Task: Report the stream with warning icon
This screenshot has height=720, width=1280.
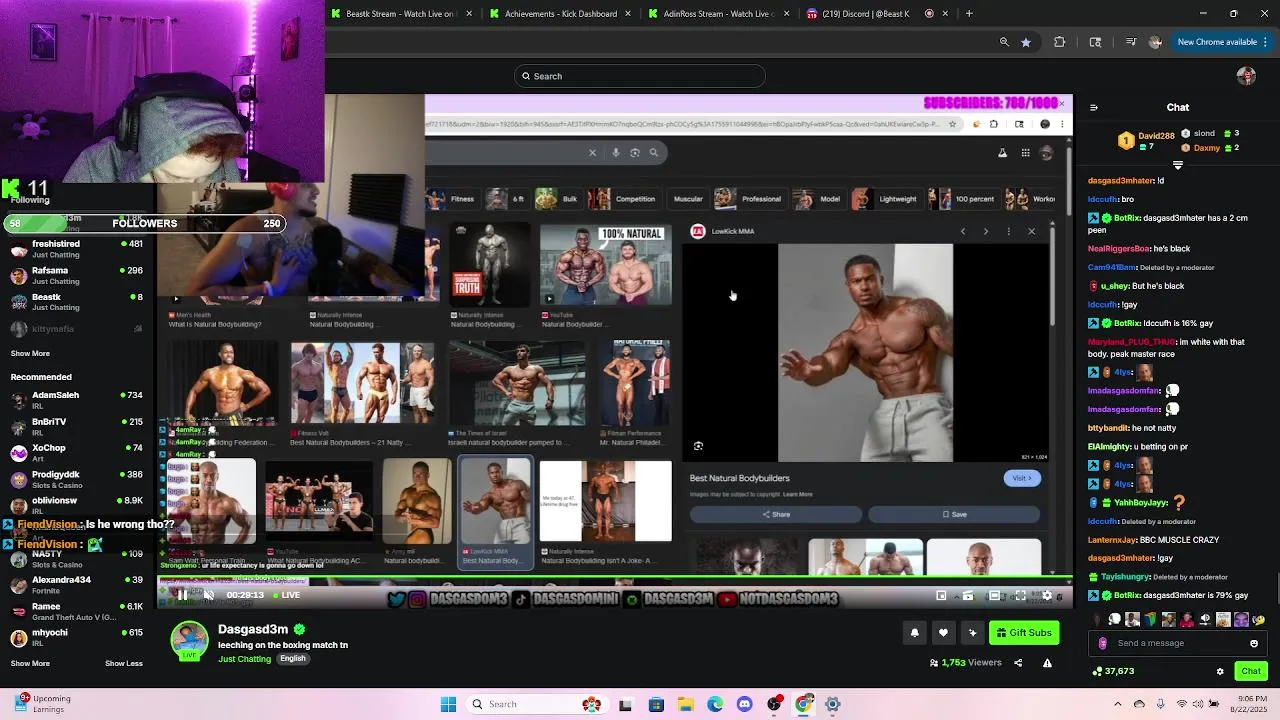Action: [1047, 662]
